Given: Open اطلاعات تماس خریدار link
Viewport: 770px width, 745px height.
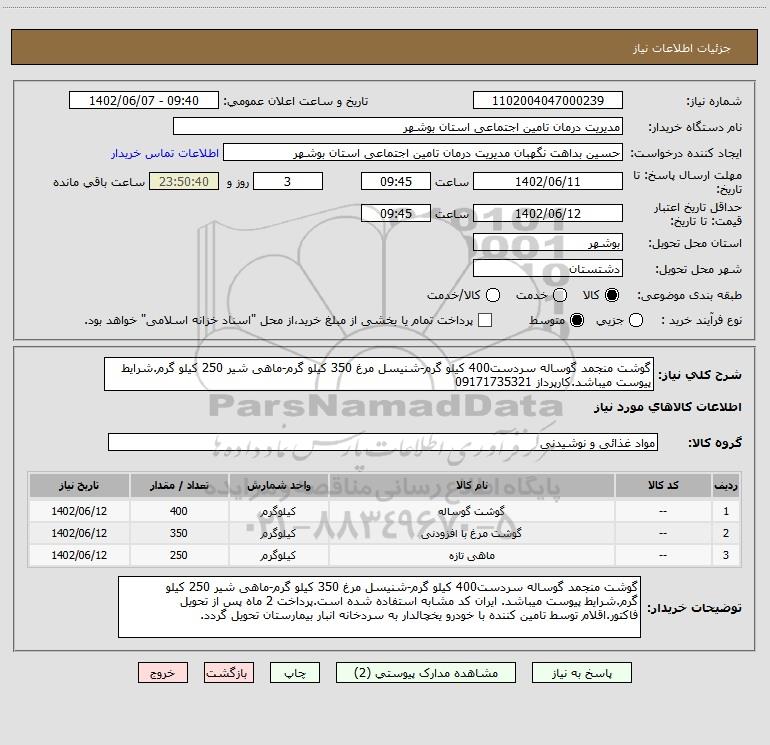Looking at the screenshot, I should pos(165,153).
